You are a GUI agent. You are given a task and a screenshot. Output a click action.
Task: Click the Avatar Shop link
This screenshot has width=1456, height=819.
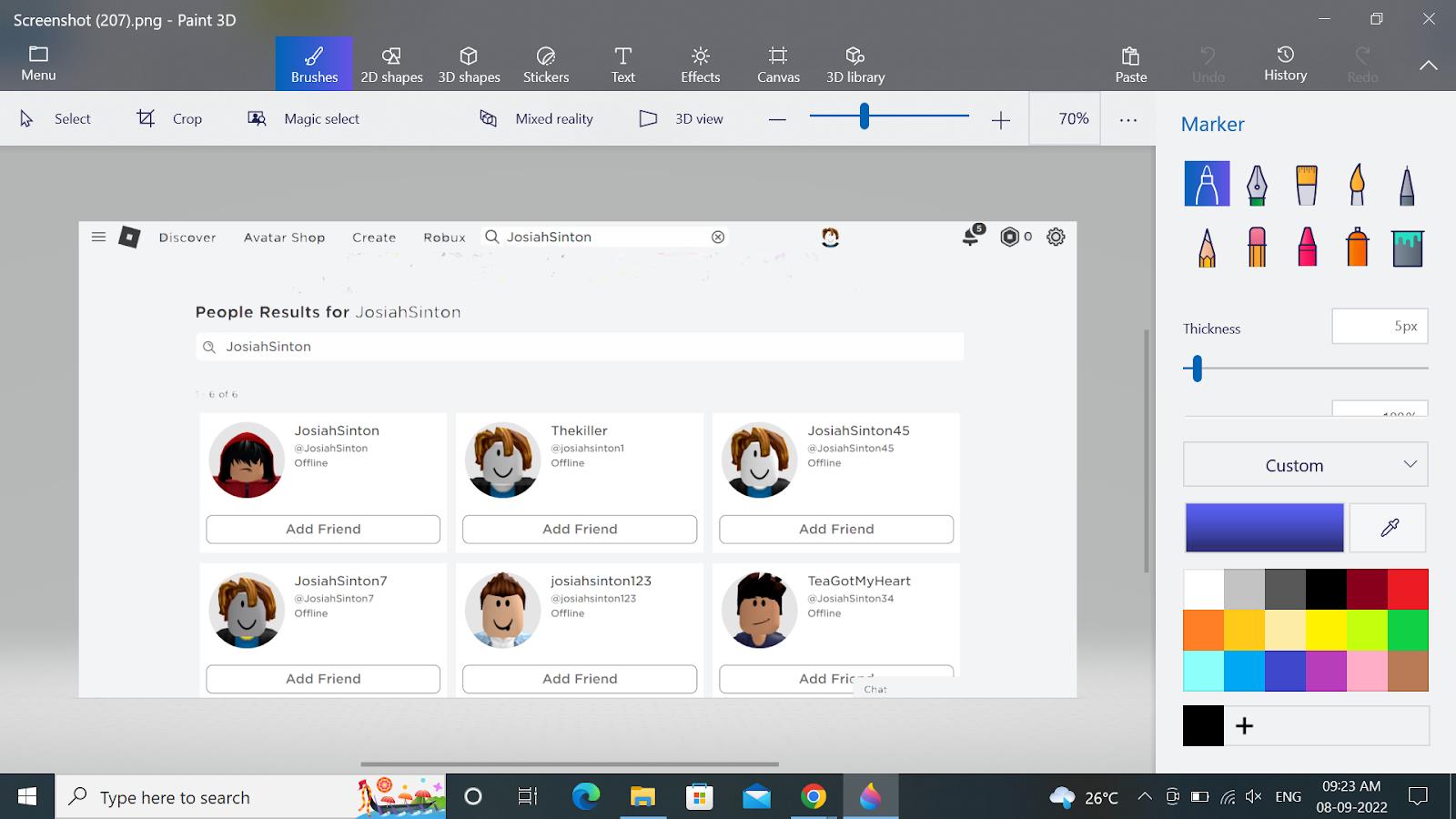pos(284,238)
